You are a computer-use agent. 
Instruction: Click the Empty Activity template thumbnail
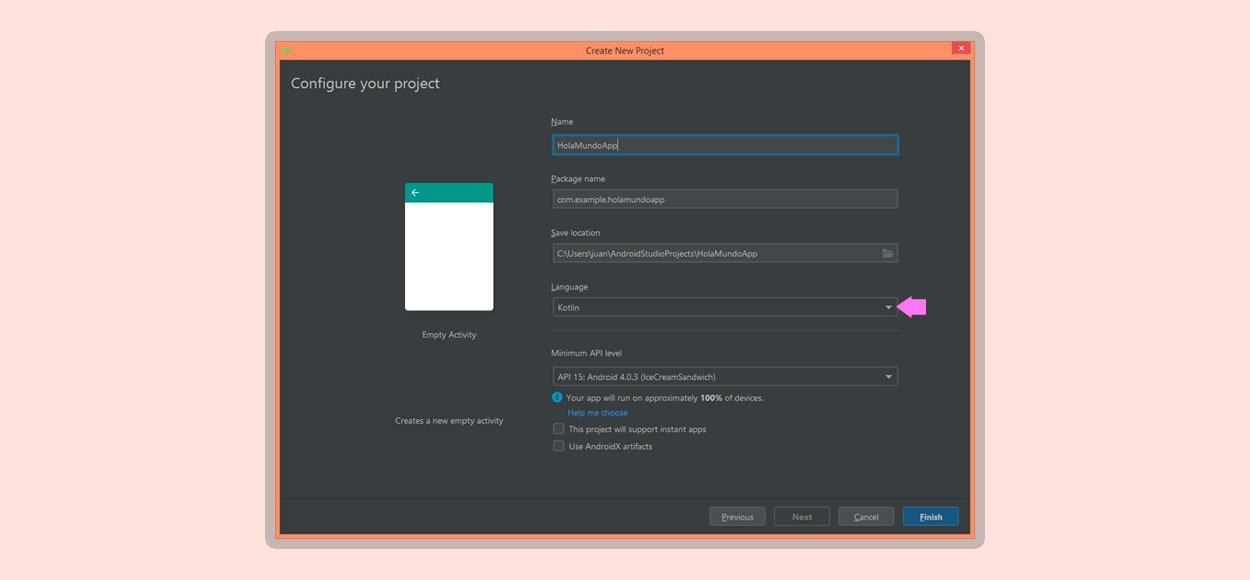449,247
